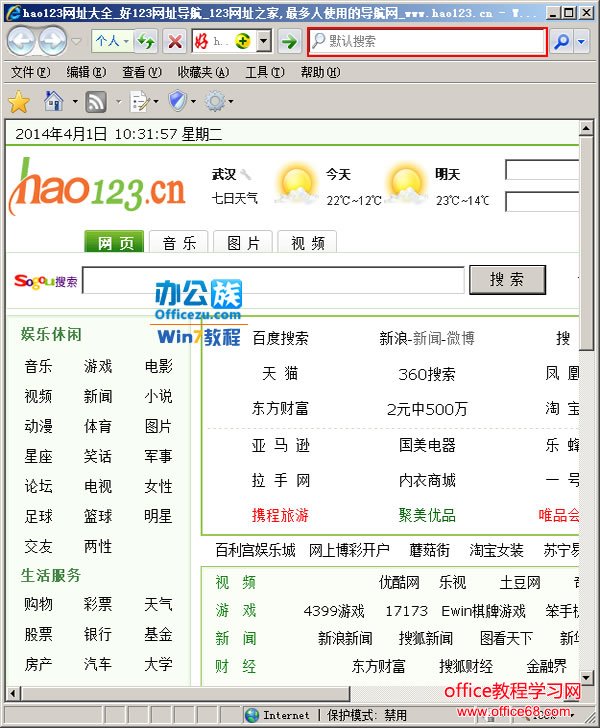
Task: Click tomorrow's sunny weather icon
Action: point(406,184)
